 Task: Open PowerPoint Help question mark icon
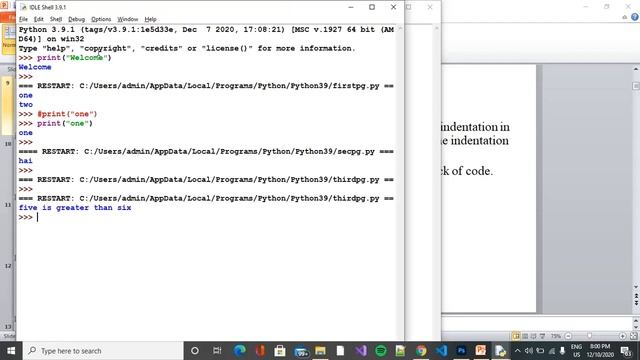[x=635, y=17]
